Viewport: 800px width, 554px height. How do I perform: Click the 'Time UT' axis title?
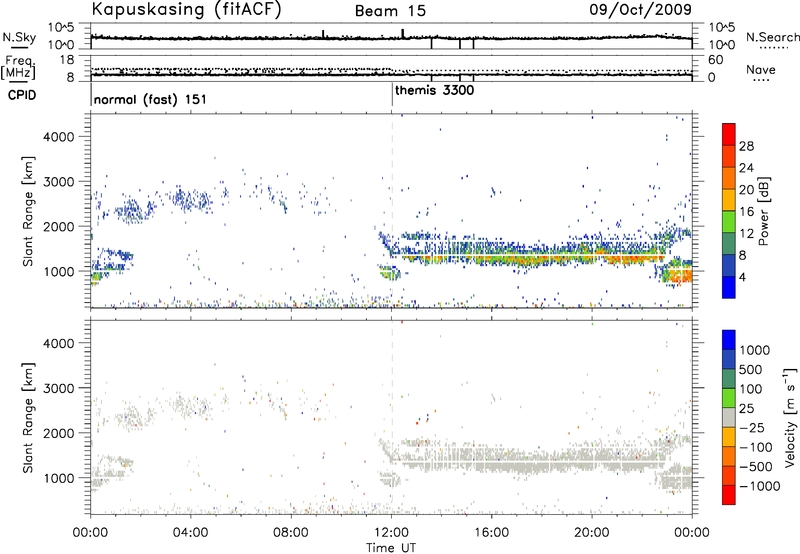point(391,548)
